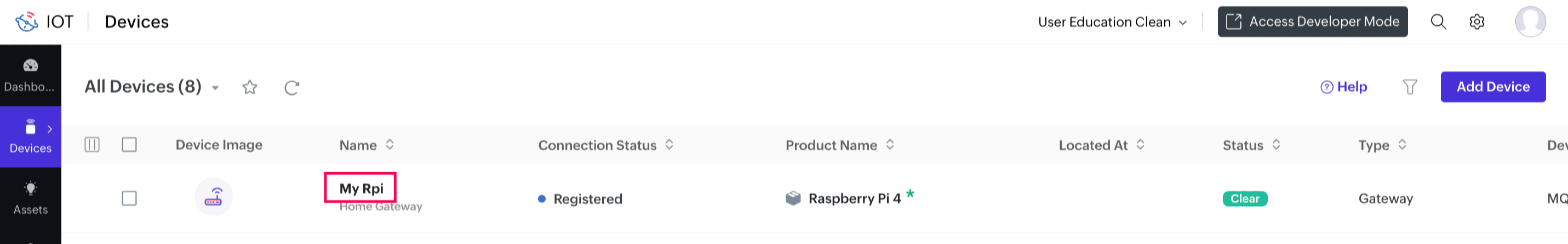Open the User Education Clean dropdown
This screenshot has height=244, width=1568.
(x=1112, y=22)
